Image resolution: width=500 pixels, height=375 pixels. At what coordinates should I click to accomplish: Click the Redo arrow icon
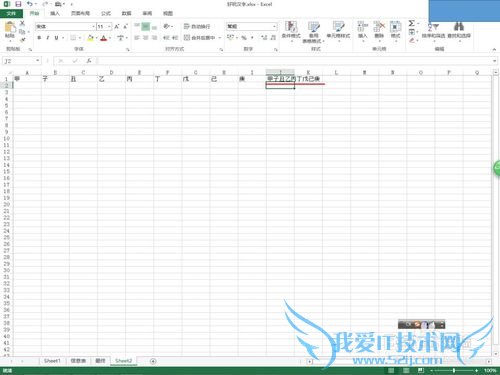coord(45,4)
